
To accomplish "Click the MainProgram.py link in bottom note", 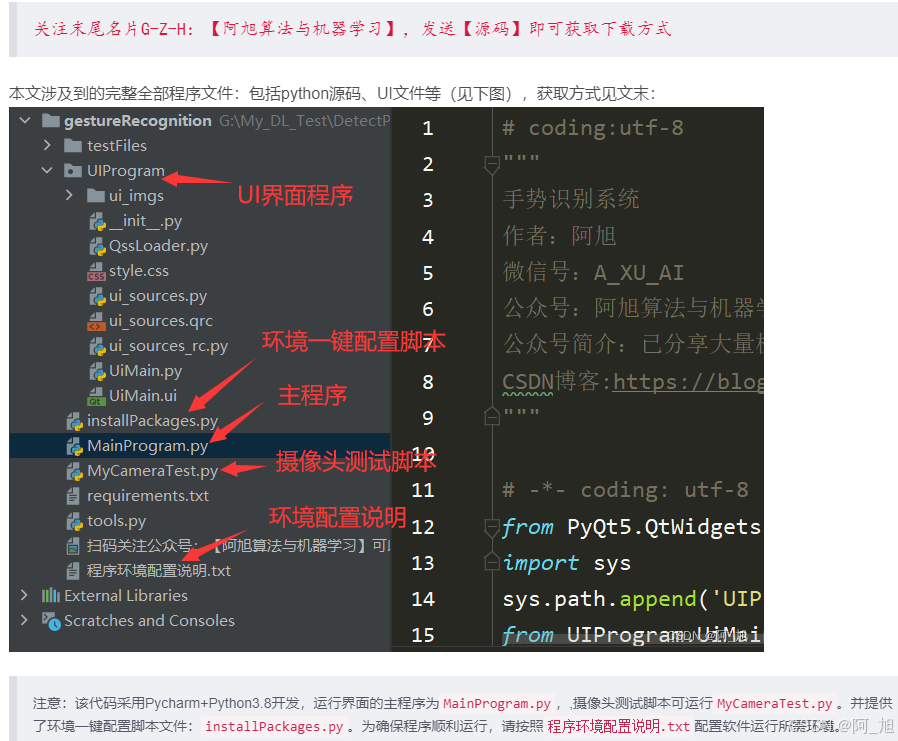I will (496, 703).
